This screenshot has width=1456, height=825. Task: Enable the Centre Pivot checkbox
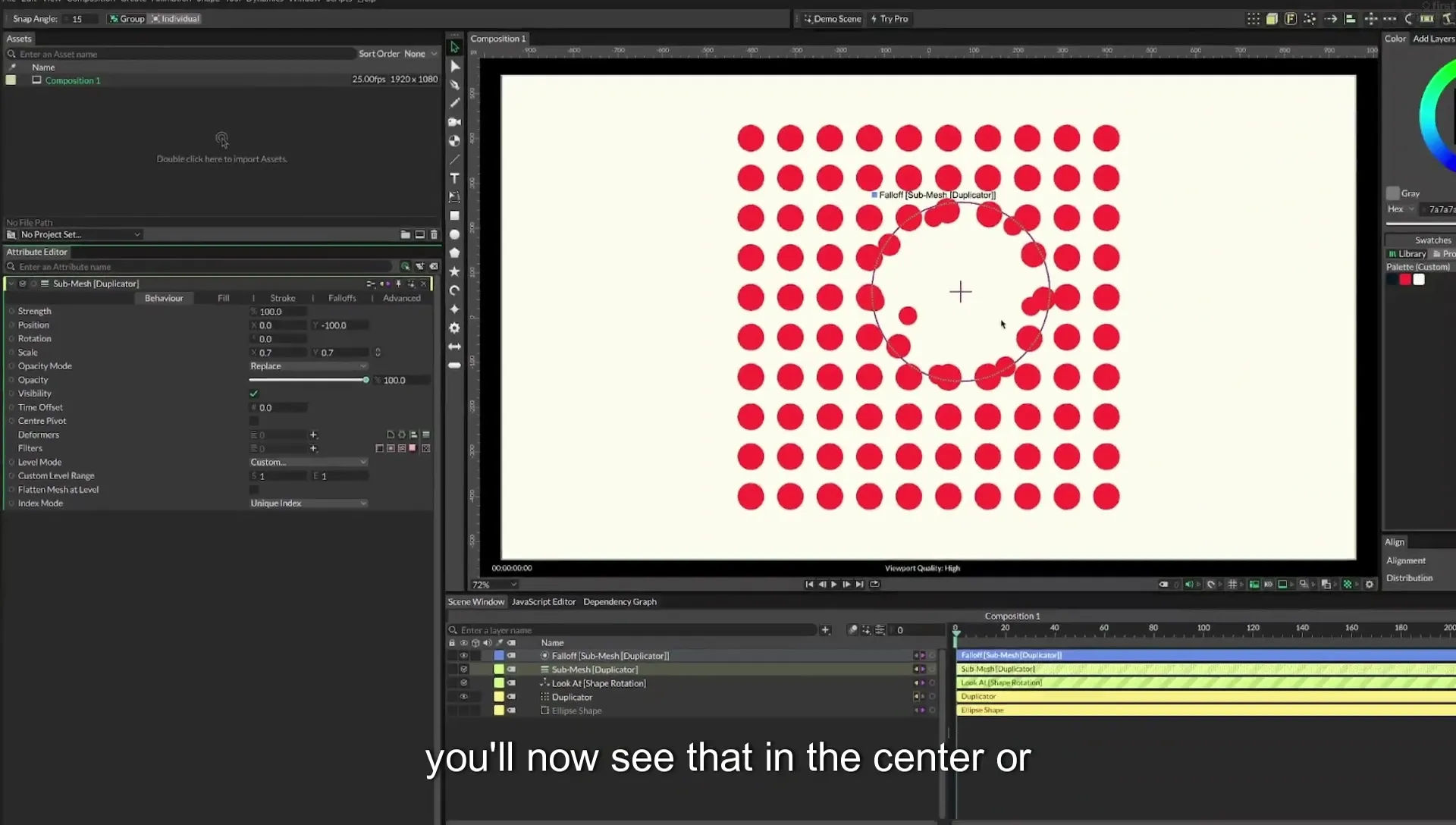254,421
